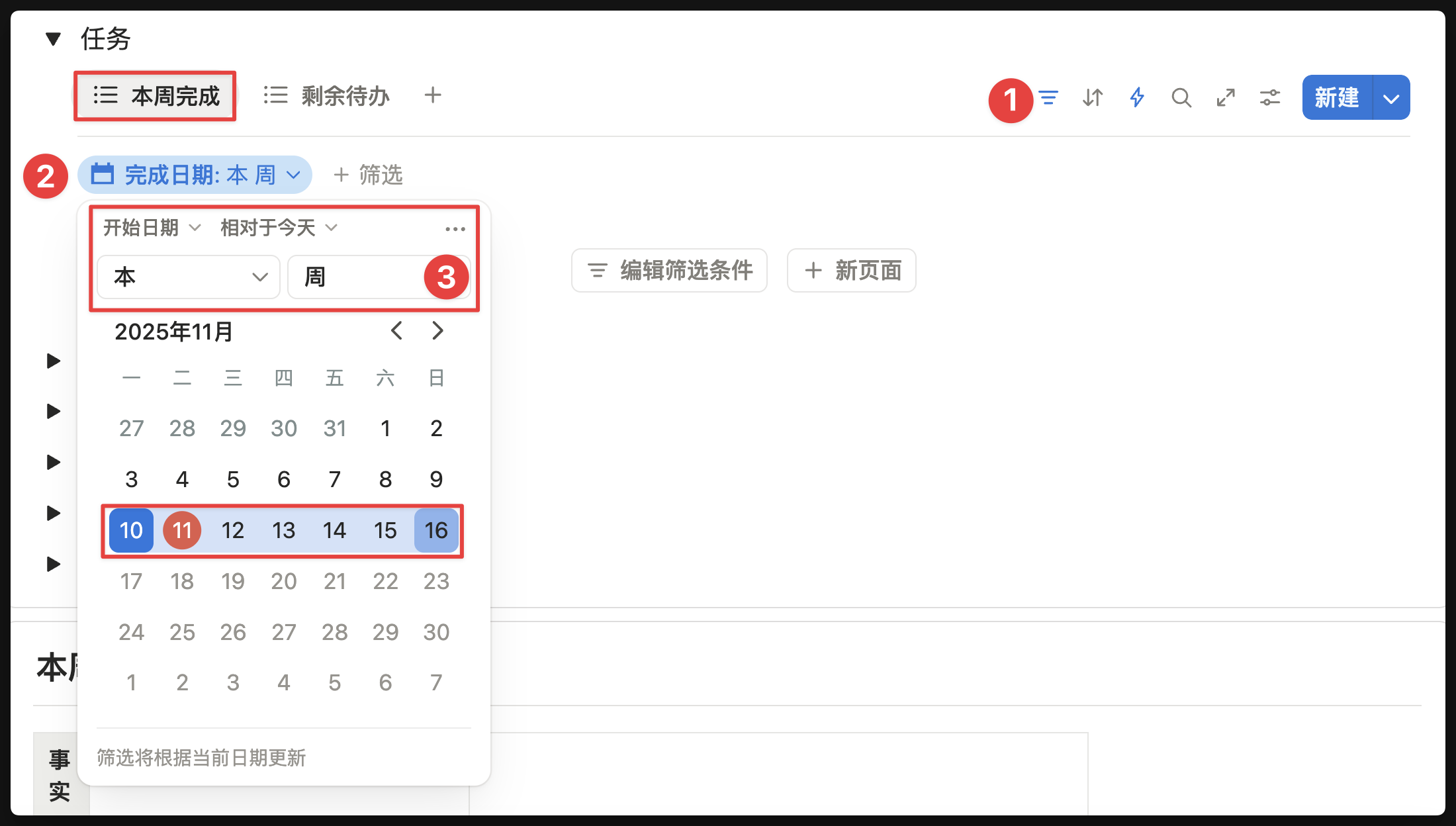This screenshot has height=826, width=1456.
Task: Click the filter icon in toolbar
Action: 1048,98
